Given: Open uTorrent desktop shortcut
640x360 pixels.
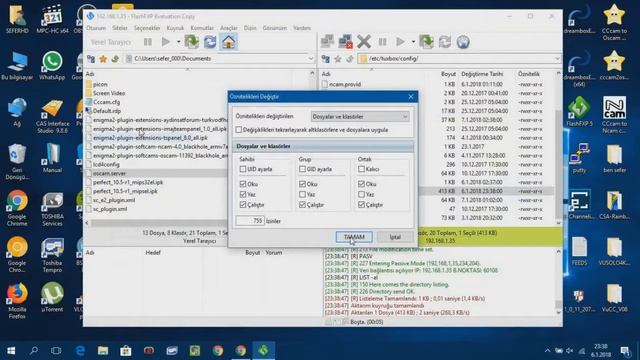Looking at the screenshot, I should 52,297.
